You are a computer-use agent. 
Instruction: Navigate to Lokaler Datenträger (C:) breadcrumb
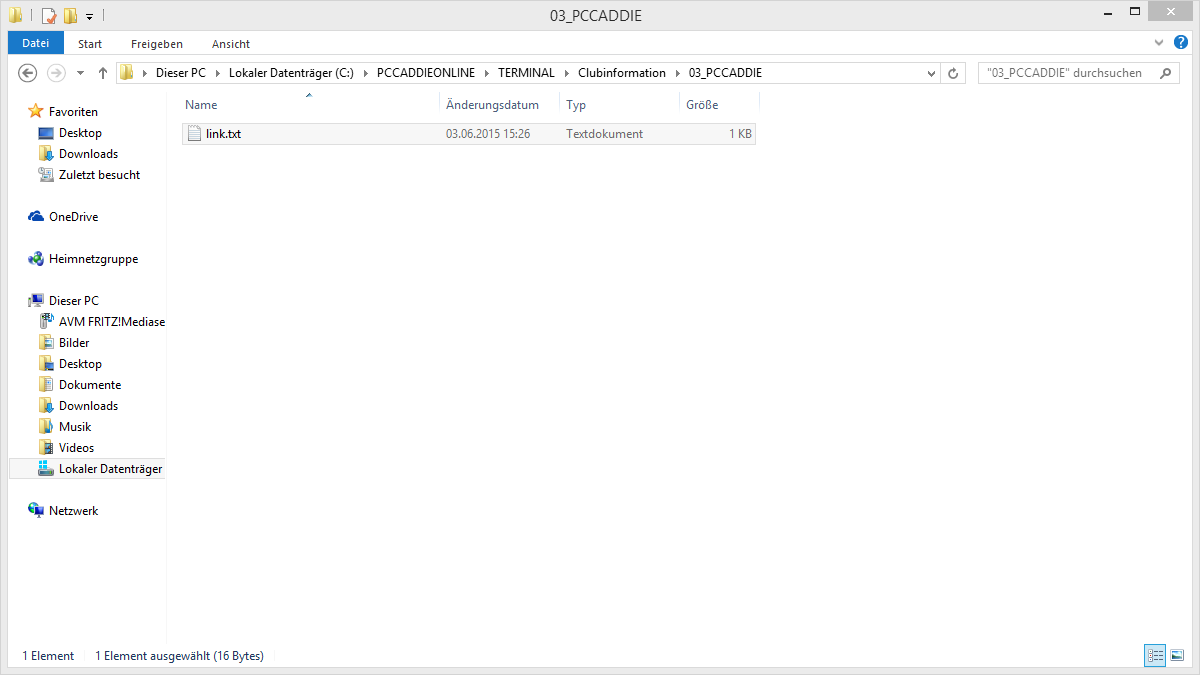[291, 73]
